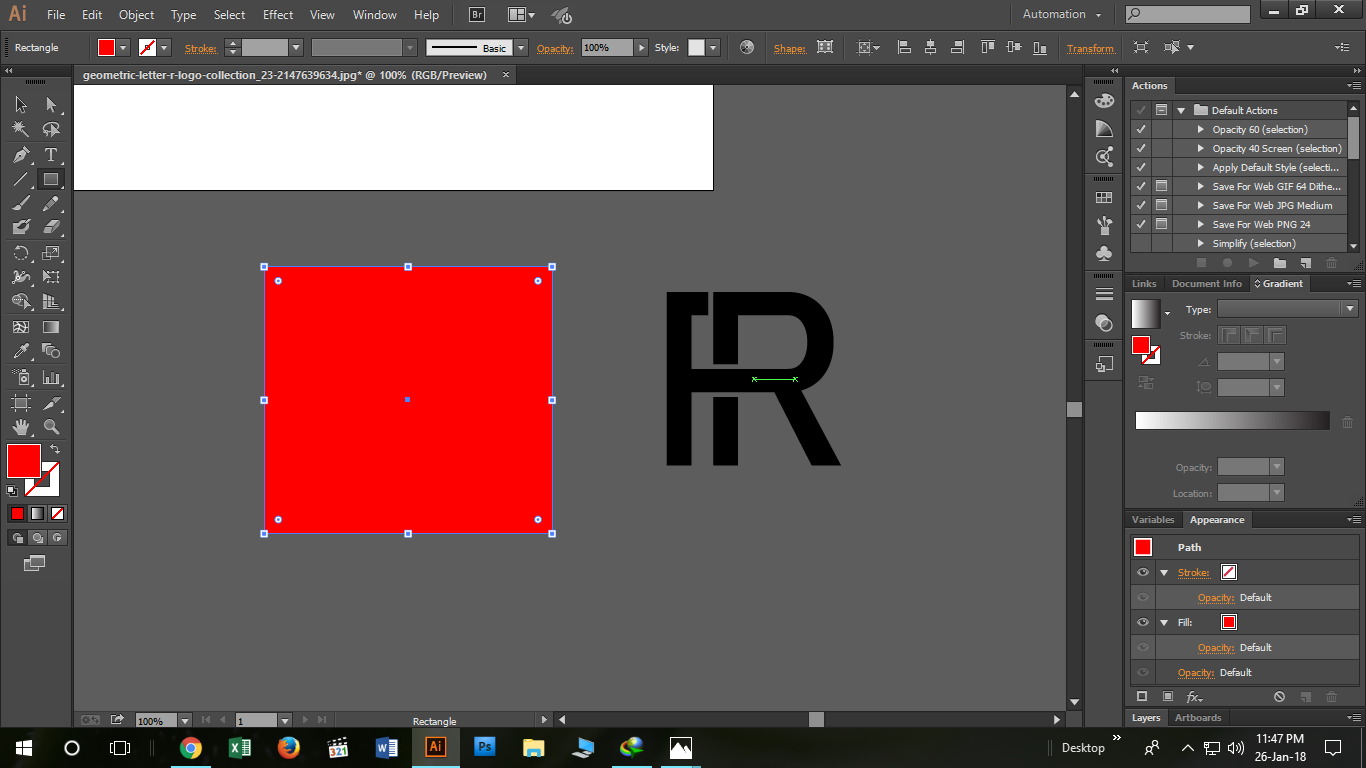1366x768 pixels.
Task: Toggle checkmark for Opacity 60 (selection) action
Action: (x=1140, y=129)
